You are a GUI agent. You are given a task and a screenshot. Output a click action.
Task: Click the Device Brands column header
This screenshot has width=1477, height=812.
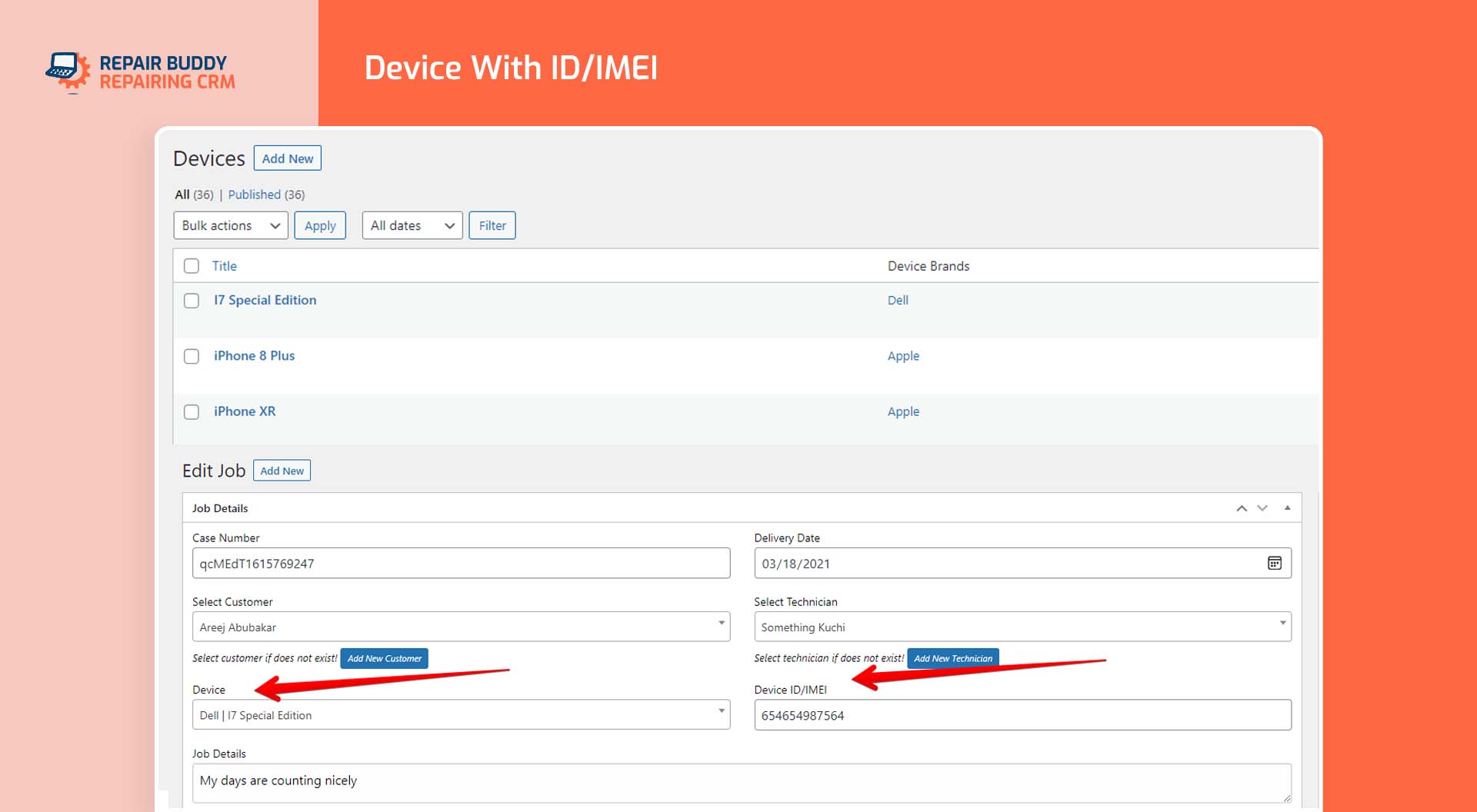click(929, 266)
